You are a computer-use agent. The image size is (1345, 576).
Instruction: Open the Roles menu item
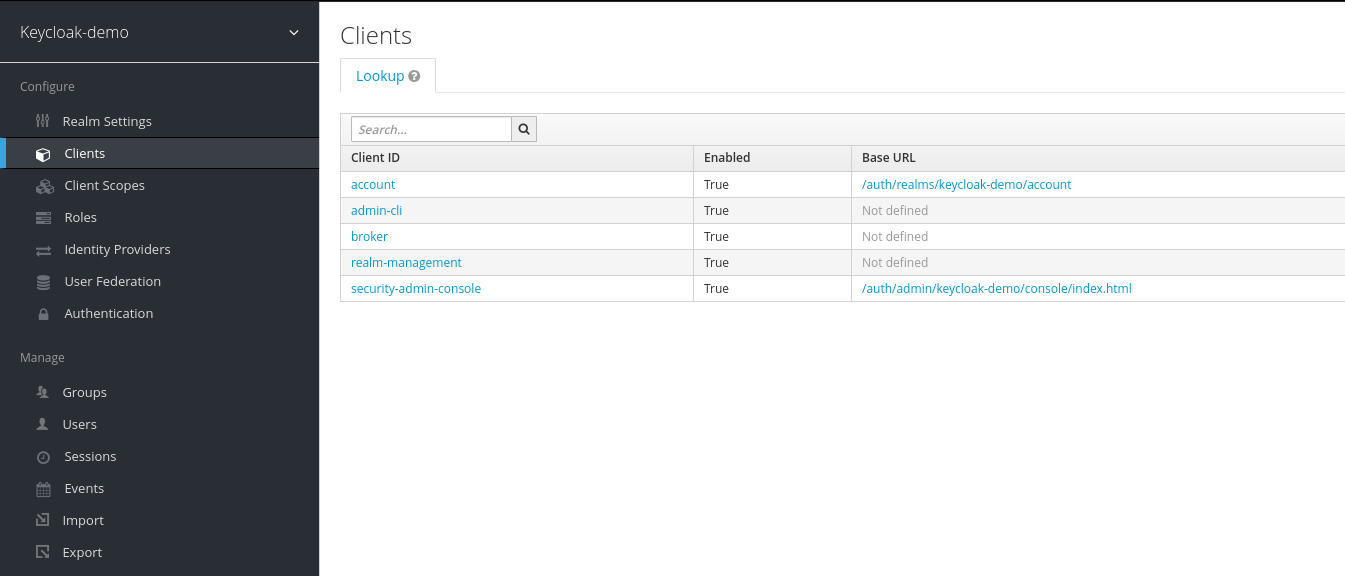coord(80,217)
